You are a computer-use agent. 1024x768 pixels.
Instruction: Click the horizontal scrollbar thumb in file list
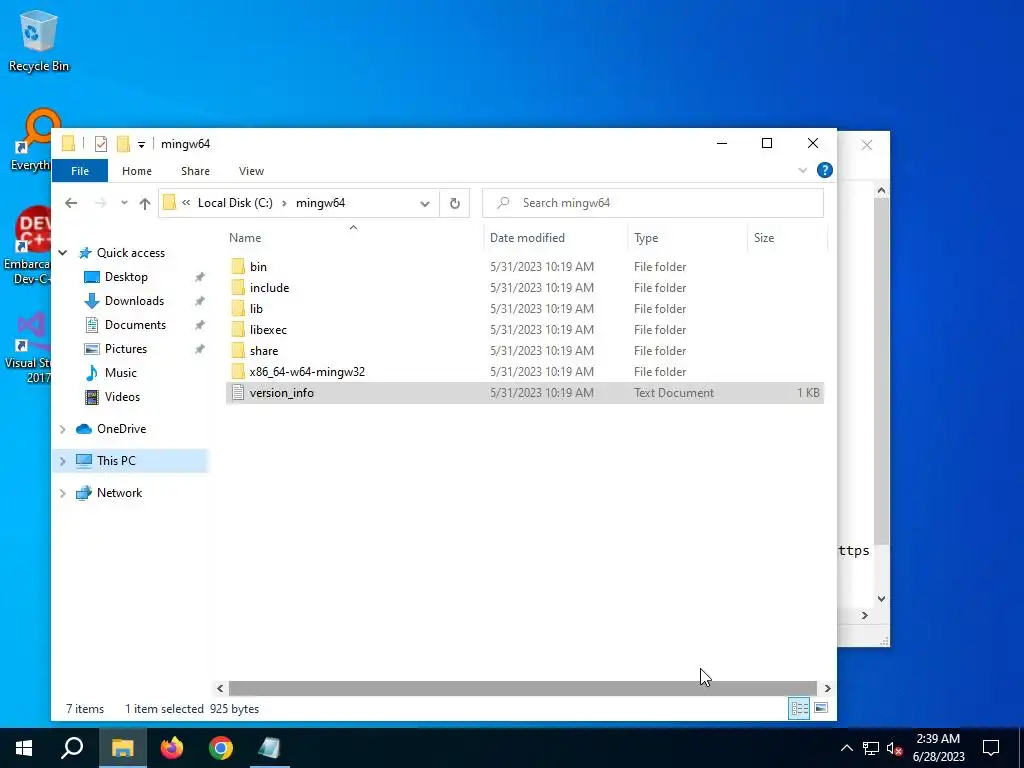522,688
